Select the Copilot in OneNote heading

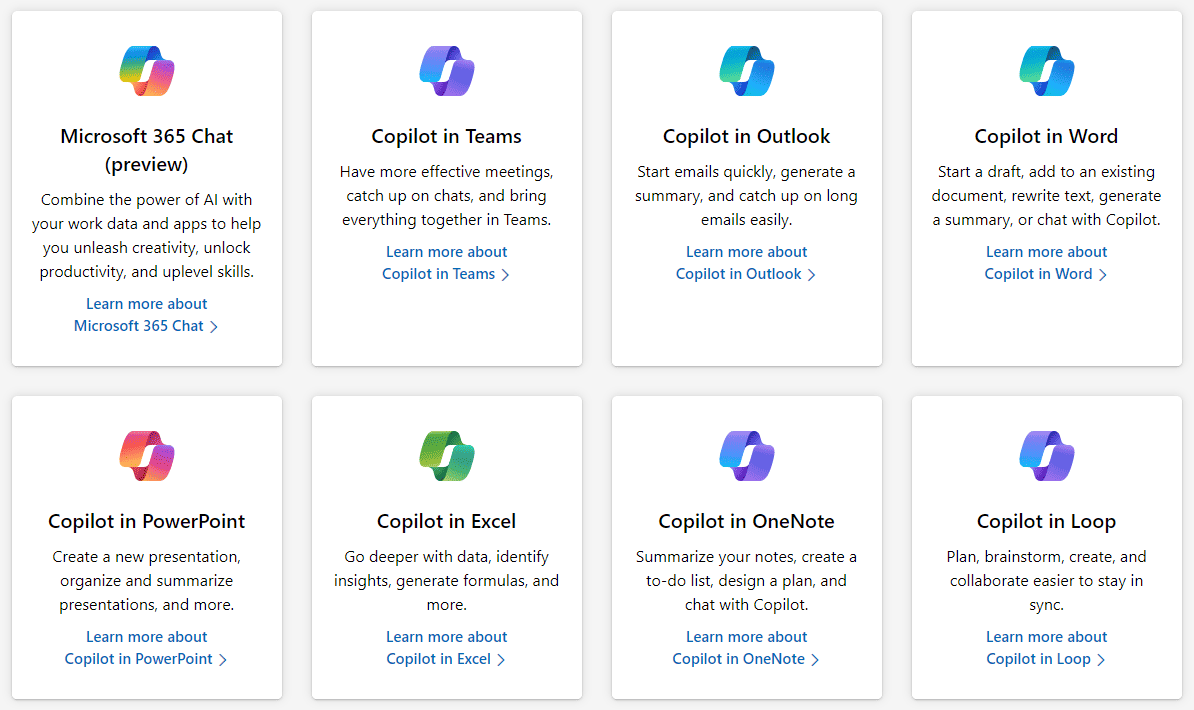coord(746,521)
